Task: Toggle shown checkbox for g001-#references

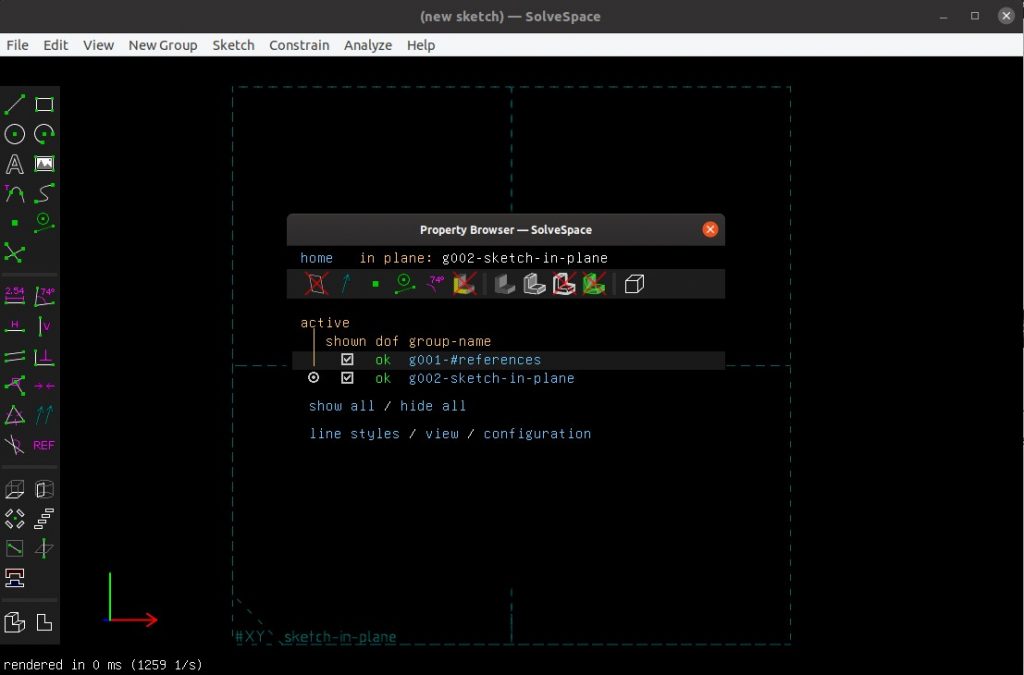Action: 347,359
